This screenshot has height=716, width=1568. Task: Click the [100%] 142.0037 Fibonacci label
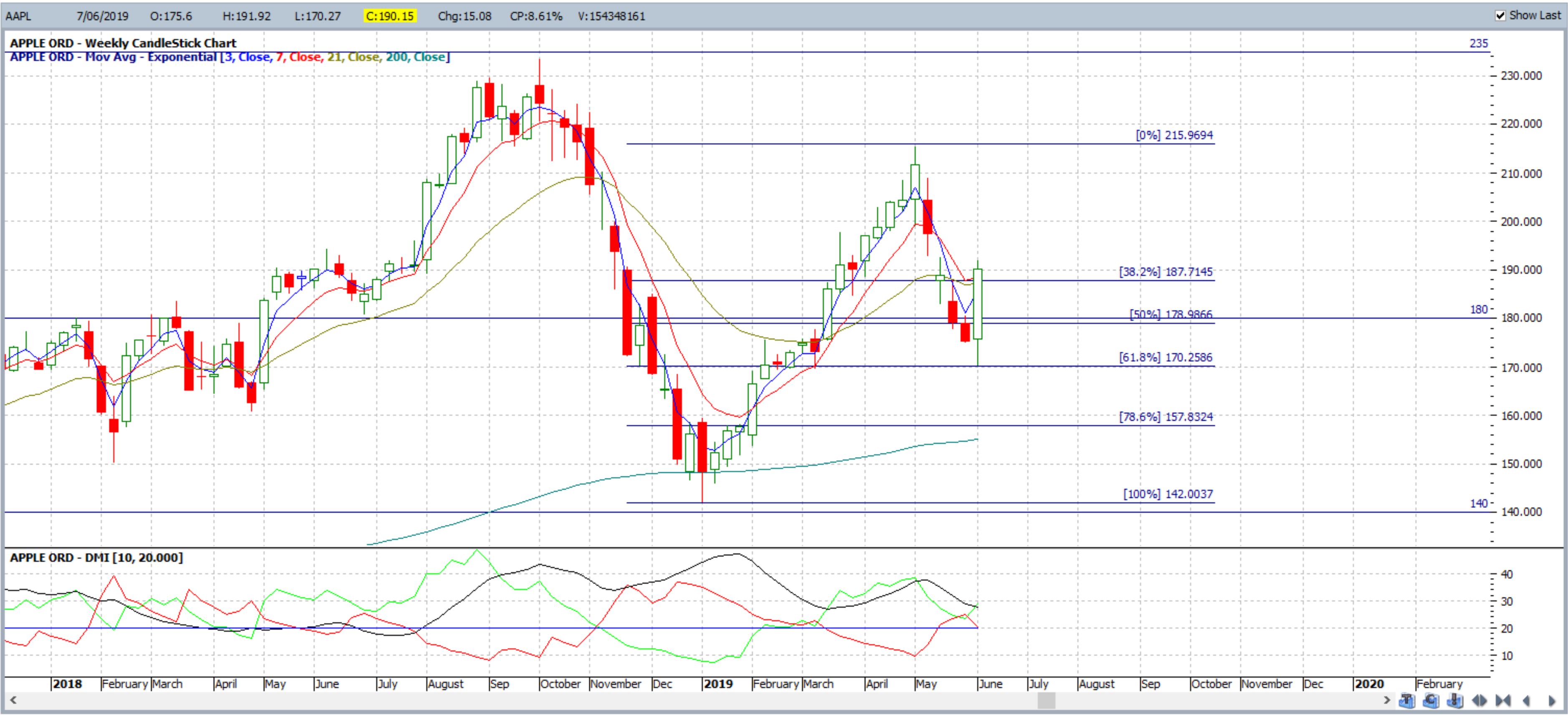click(1168, 494)
